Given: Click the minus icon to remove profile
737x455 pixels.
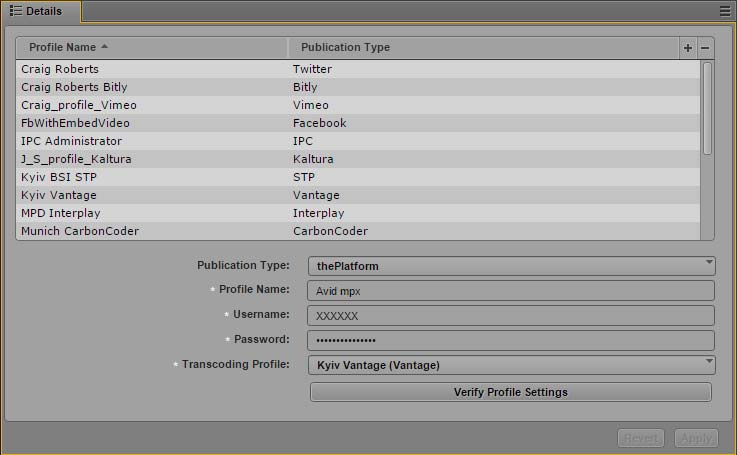Looking at the screenshot, I should [705, 48].
